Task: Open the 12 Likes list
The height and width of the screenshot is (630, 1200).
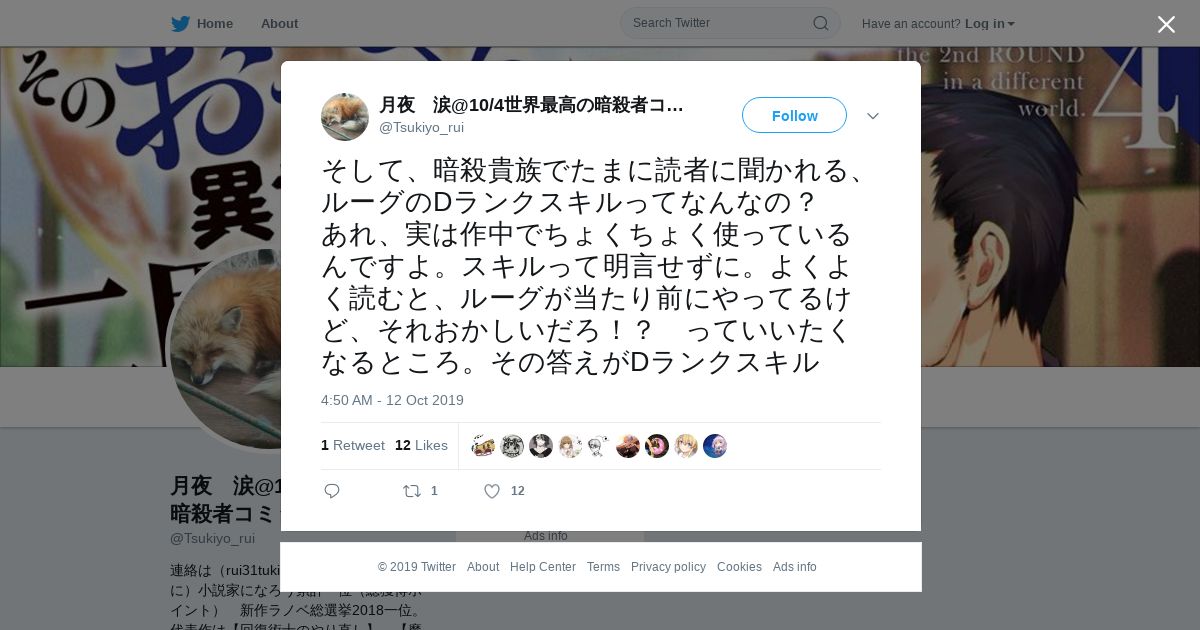Action: point(421,445)
